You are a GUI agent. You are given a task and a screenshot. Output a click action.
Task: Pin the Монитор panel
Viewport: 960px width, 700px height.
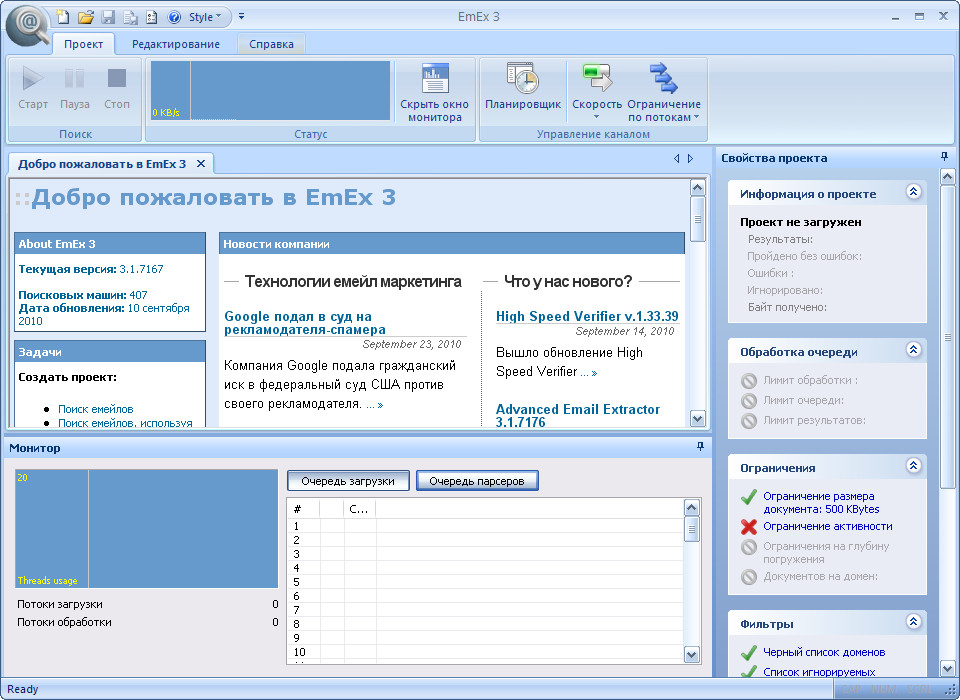pos(700,447)
